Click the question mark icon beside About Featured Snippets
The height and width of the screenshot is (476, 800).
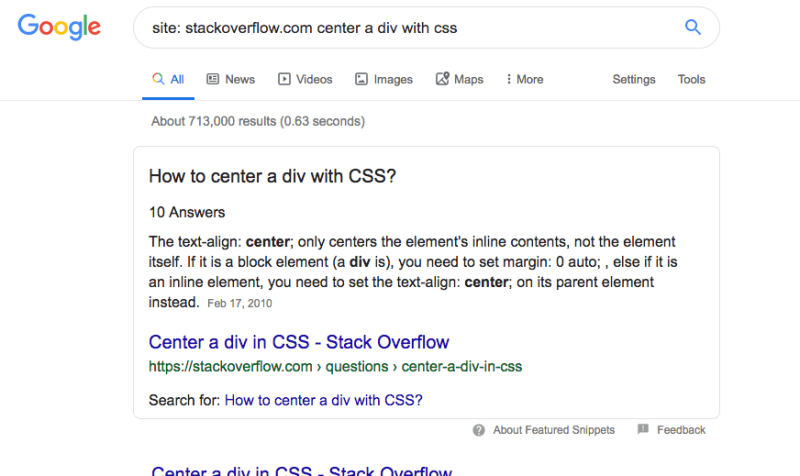click(479, 430)
